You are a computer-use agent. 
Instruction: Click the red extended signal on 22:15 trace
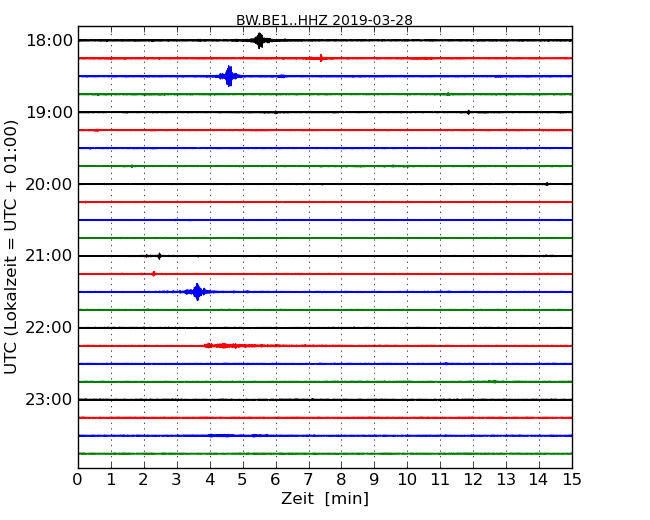(230, 345)
